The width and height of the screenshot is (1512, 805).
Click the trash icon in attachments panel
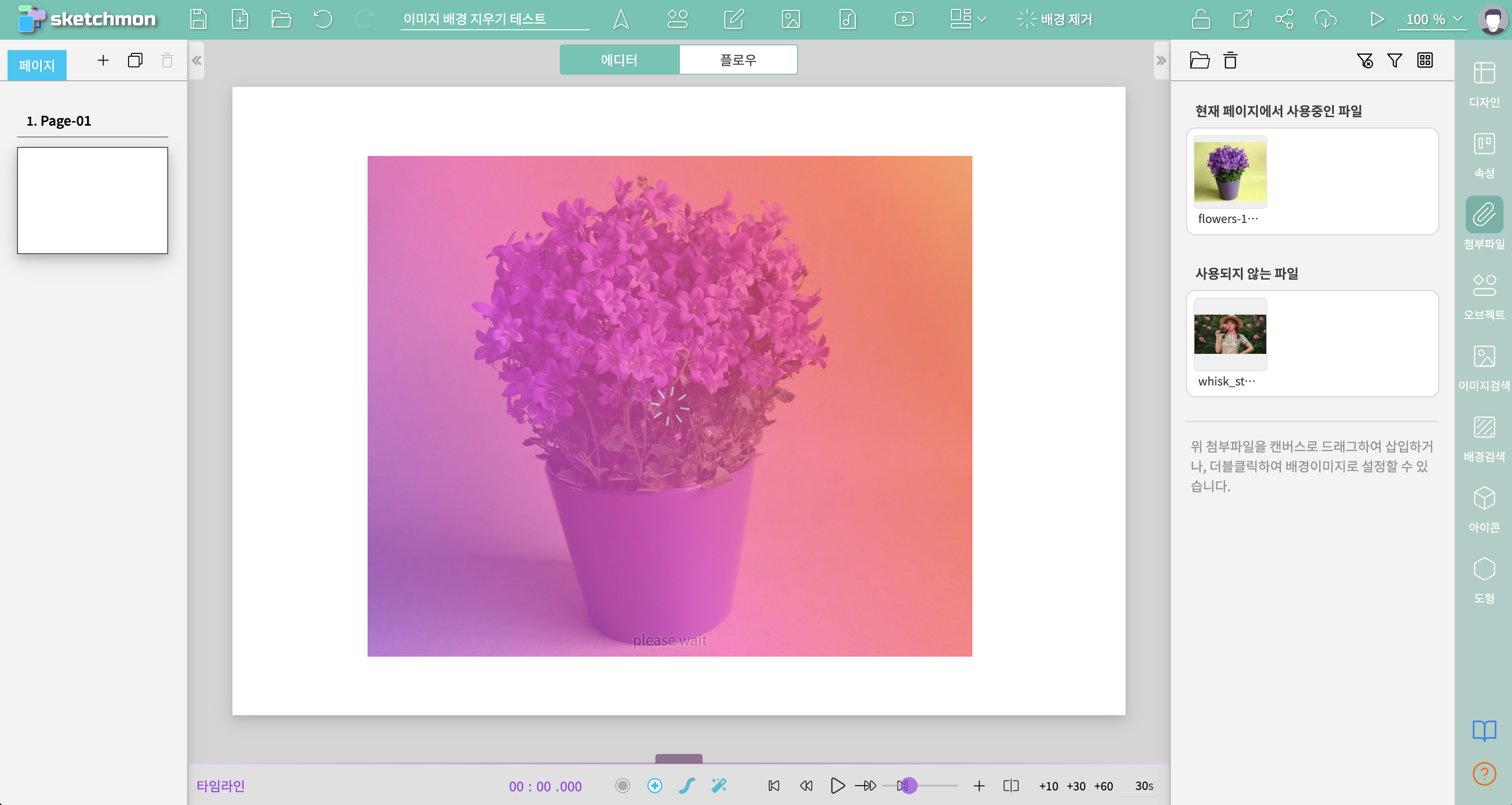pyautogui.click(x=1230, y=60)
